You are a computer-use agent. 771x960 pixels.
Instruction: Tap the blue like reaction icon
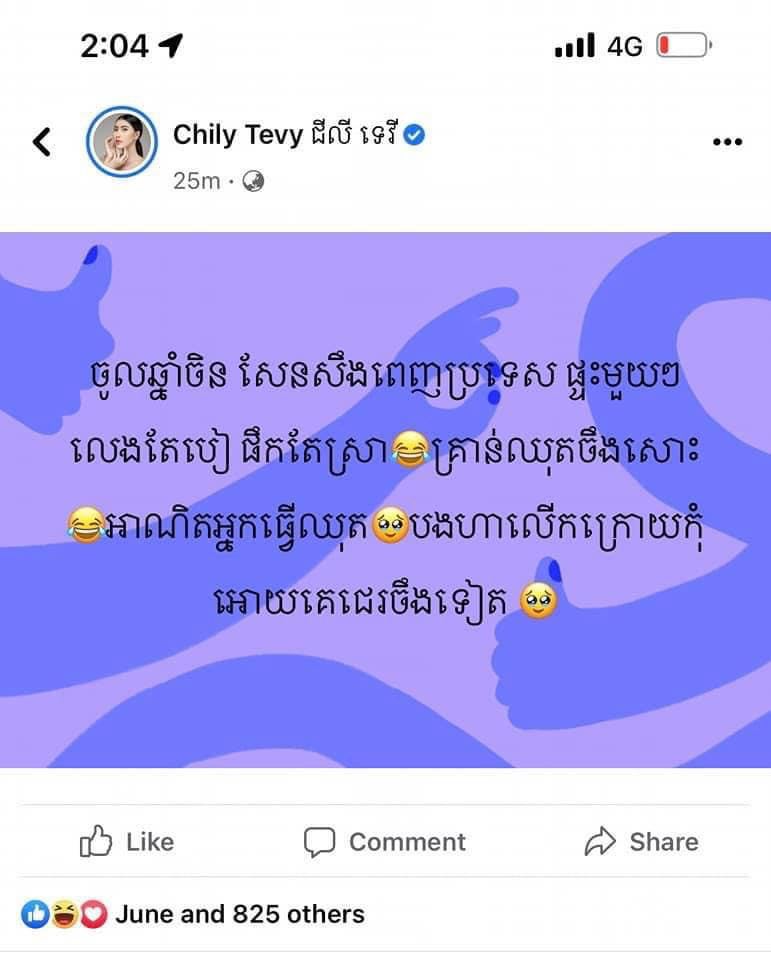[x=36, y=915]
